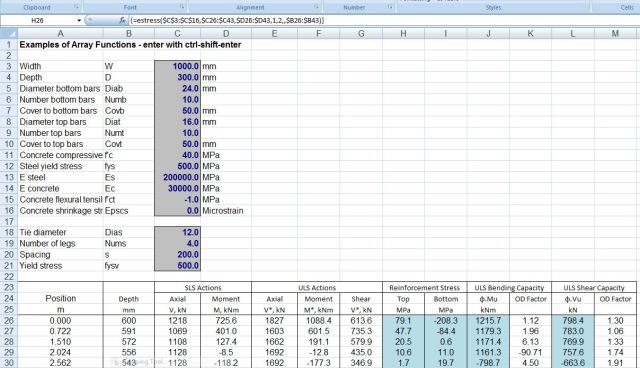Select shear capacity cell -663.6
The image size is (640, 368).
573,363
